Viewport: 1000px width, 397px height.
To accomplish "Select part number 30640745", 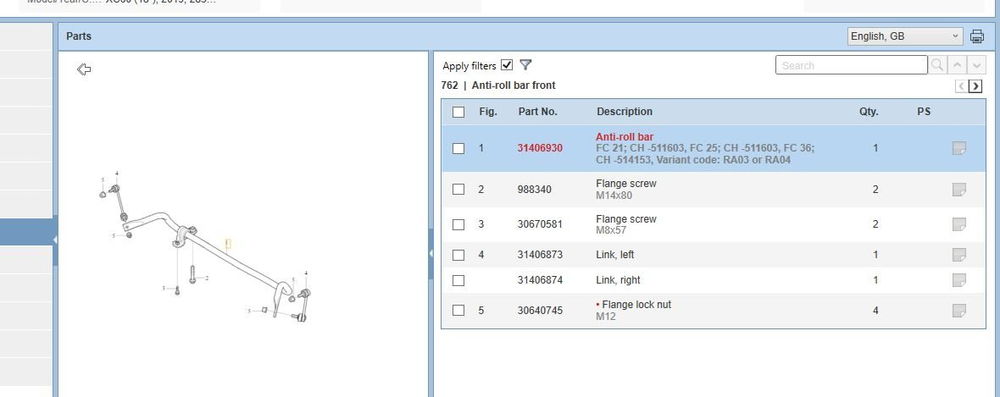I will pos(540,311).
